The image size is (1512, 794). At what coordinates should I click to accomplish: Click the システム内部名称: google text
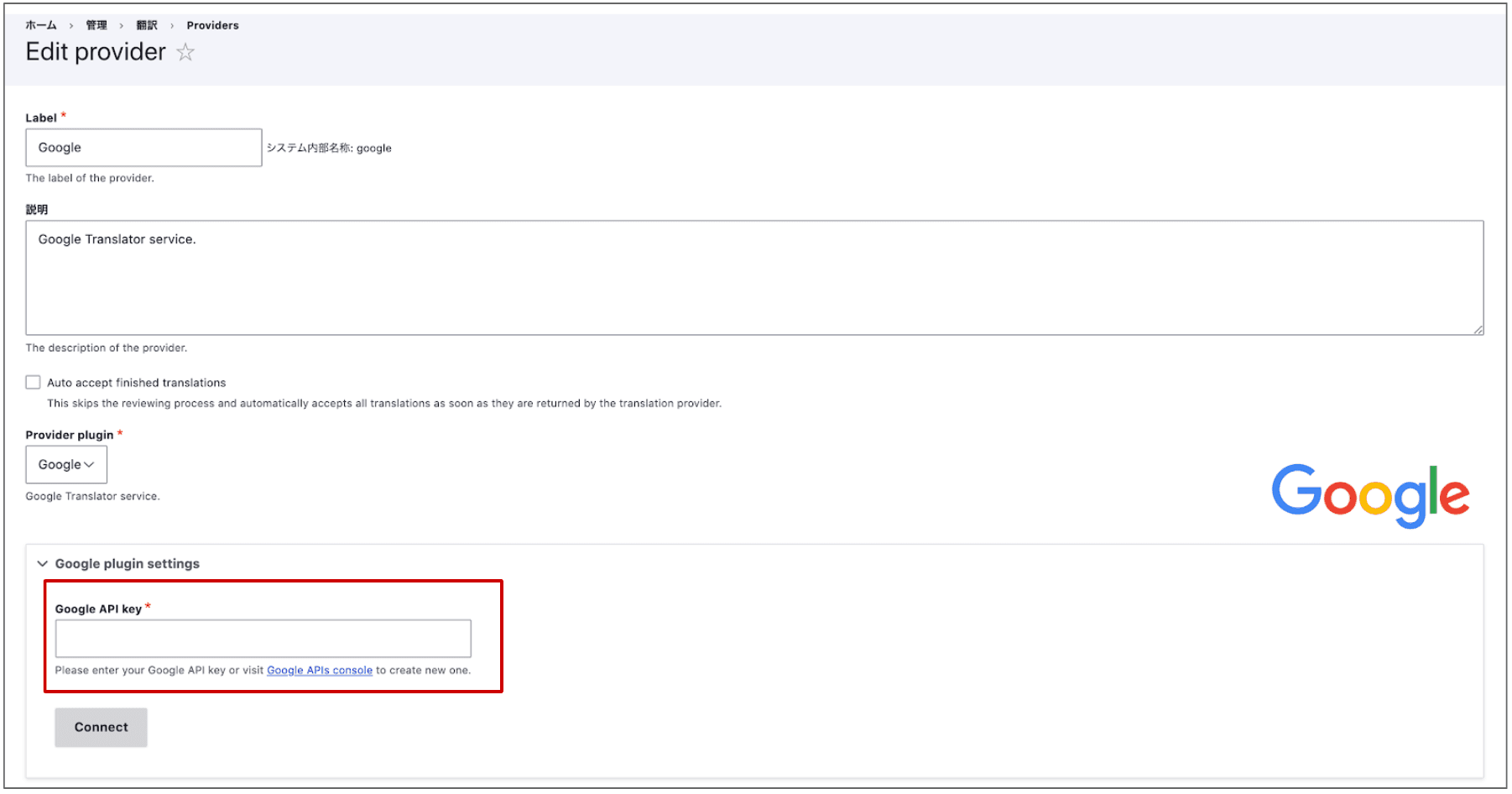coord(329,149)
